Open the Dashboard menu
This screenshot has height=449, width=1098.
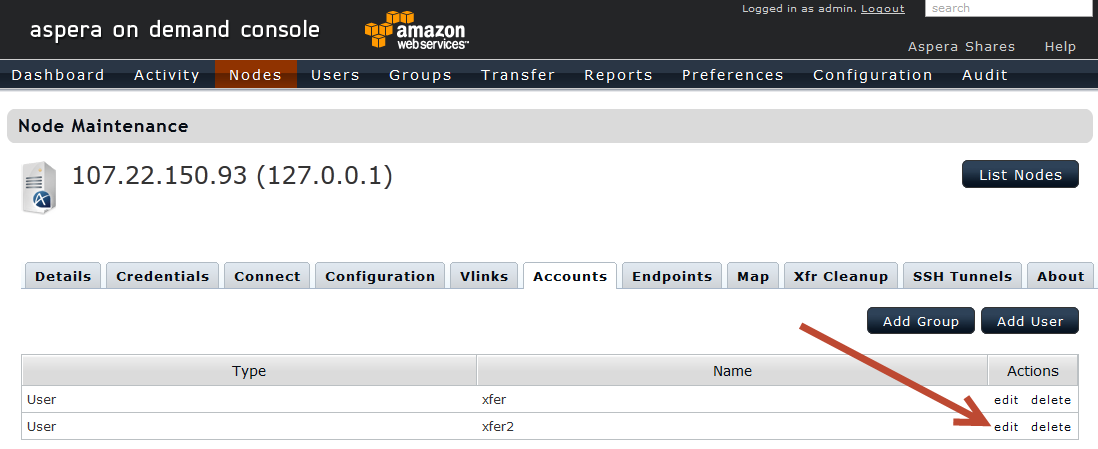pos(58,75)
